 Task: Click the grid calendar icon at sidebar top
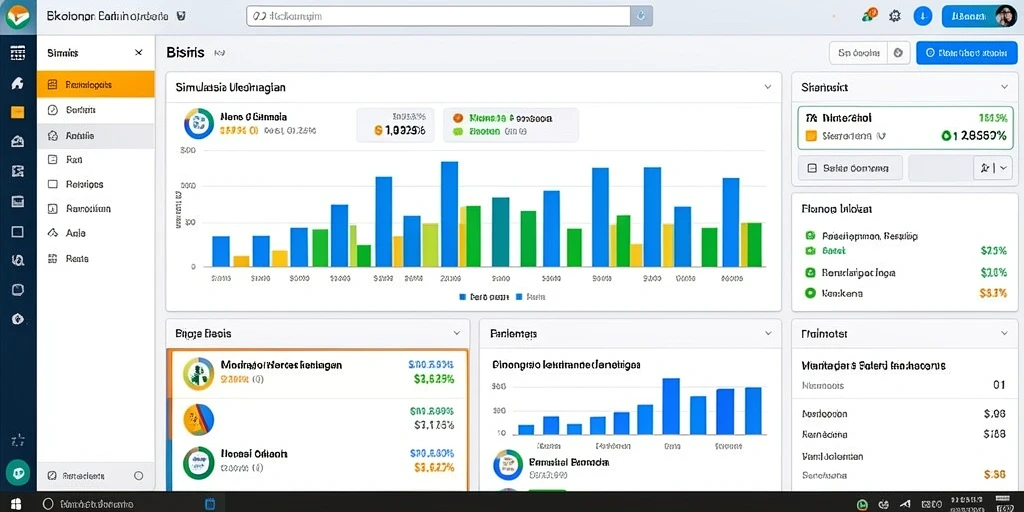(x=18, y=53)
